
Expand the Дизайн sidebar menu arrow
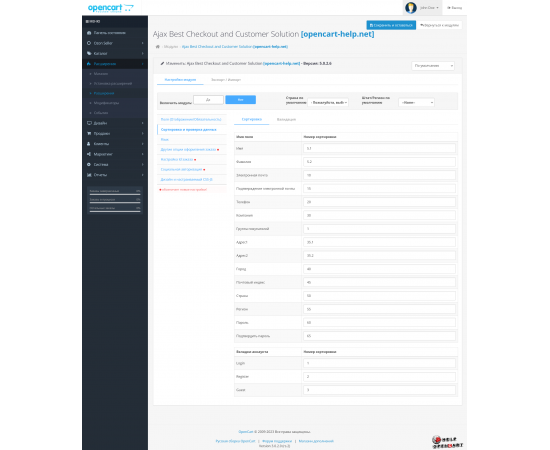142,123
